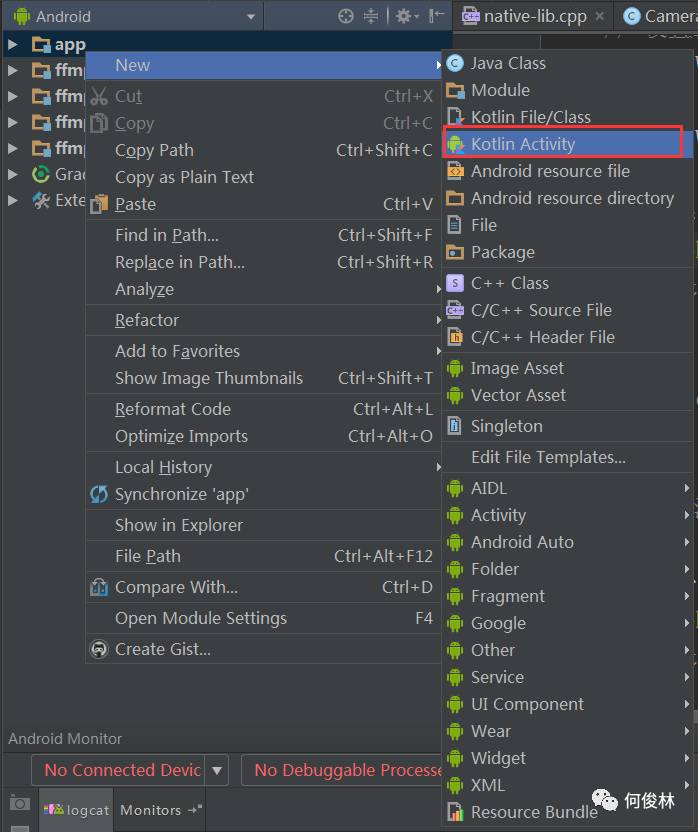Select Find in Path…
698x832 pixels.
264,235
